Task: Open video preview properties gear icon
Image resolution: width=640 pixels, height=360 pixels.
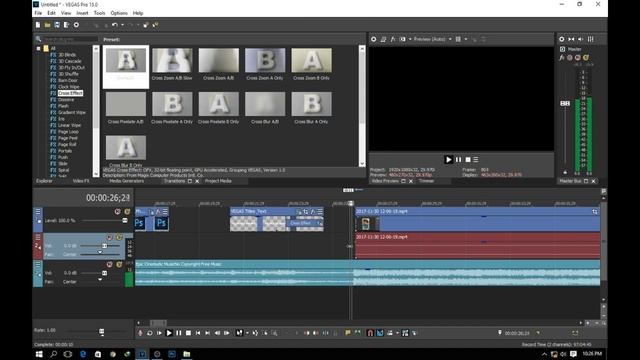Action: [373, 39]
